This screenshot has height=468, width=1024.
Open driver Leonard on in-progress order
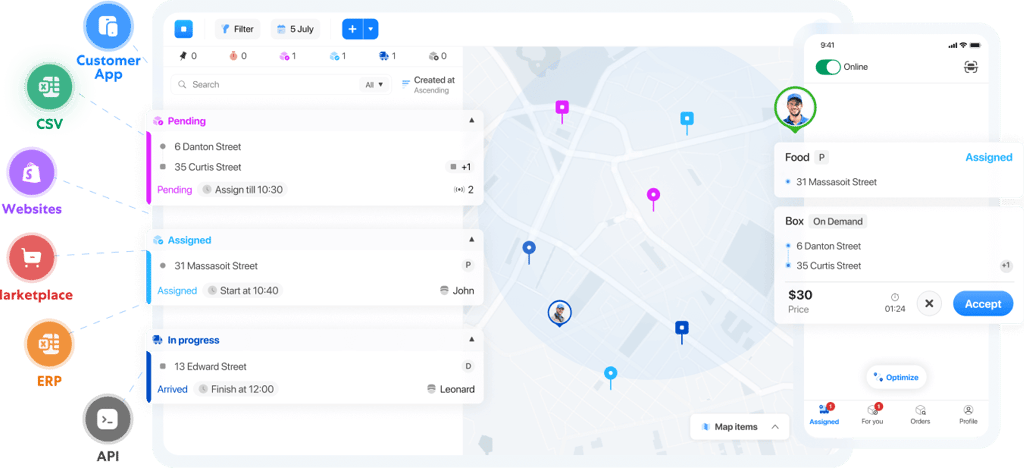pos(451,389)
